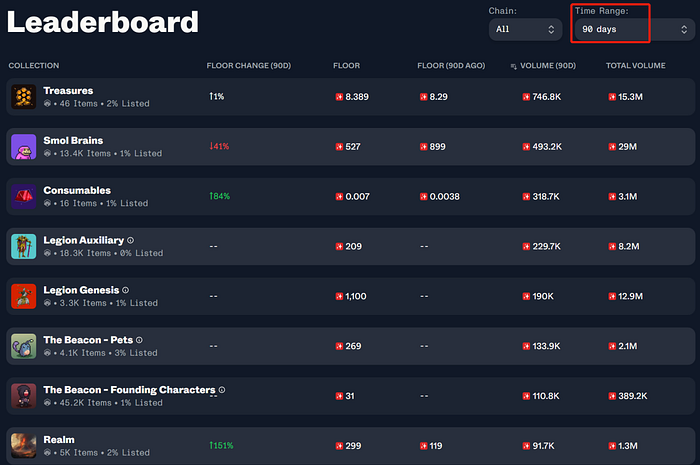Screen dimensions: 700x465
Task: Click the Consumables red tent icon
Action: (x=24, y=197)
